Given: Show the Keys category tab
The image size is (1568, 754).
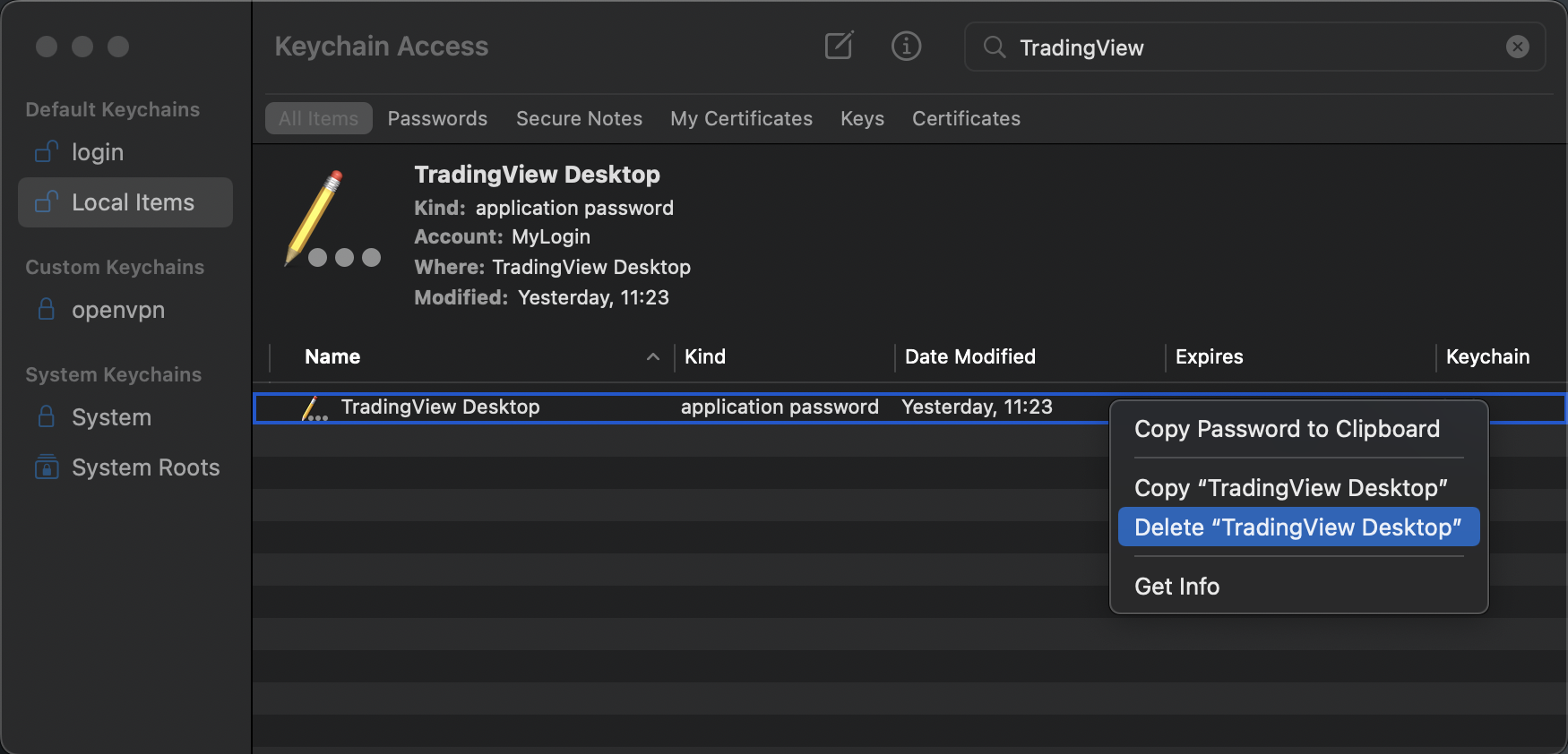Looking at the screenshot, I should point(862,118).
